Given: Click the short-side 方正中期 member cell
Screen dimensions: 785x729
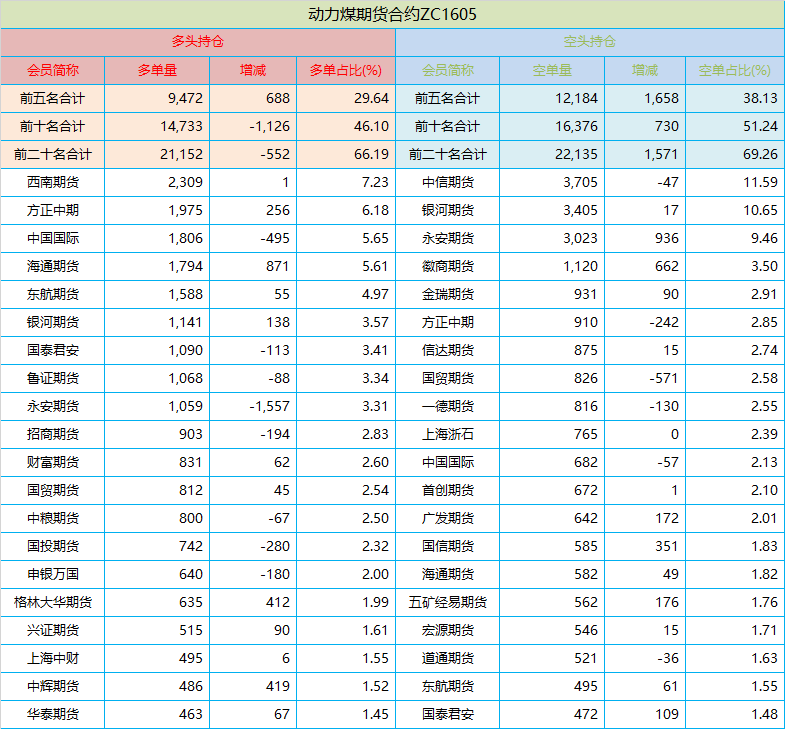Looking at the screenshot, I should (448, 322).
